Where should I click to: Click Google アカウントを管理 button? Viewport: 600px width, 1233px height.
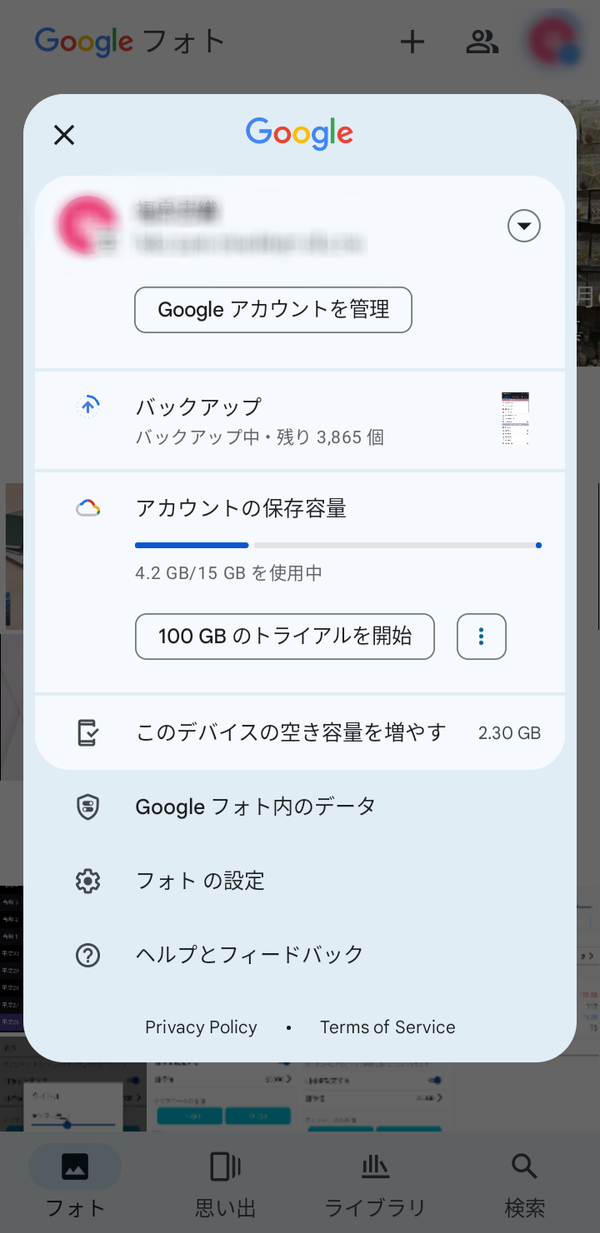[273, 310]
